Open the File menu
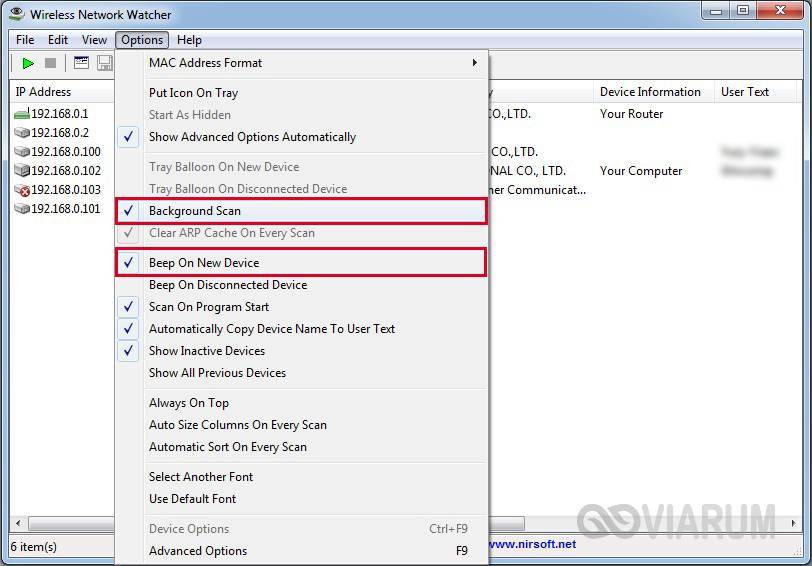Screen dimensions: 812x566 (x=25, y=40)
